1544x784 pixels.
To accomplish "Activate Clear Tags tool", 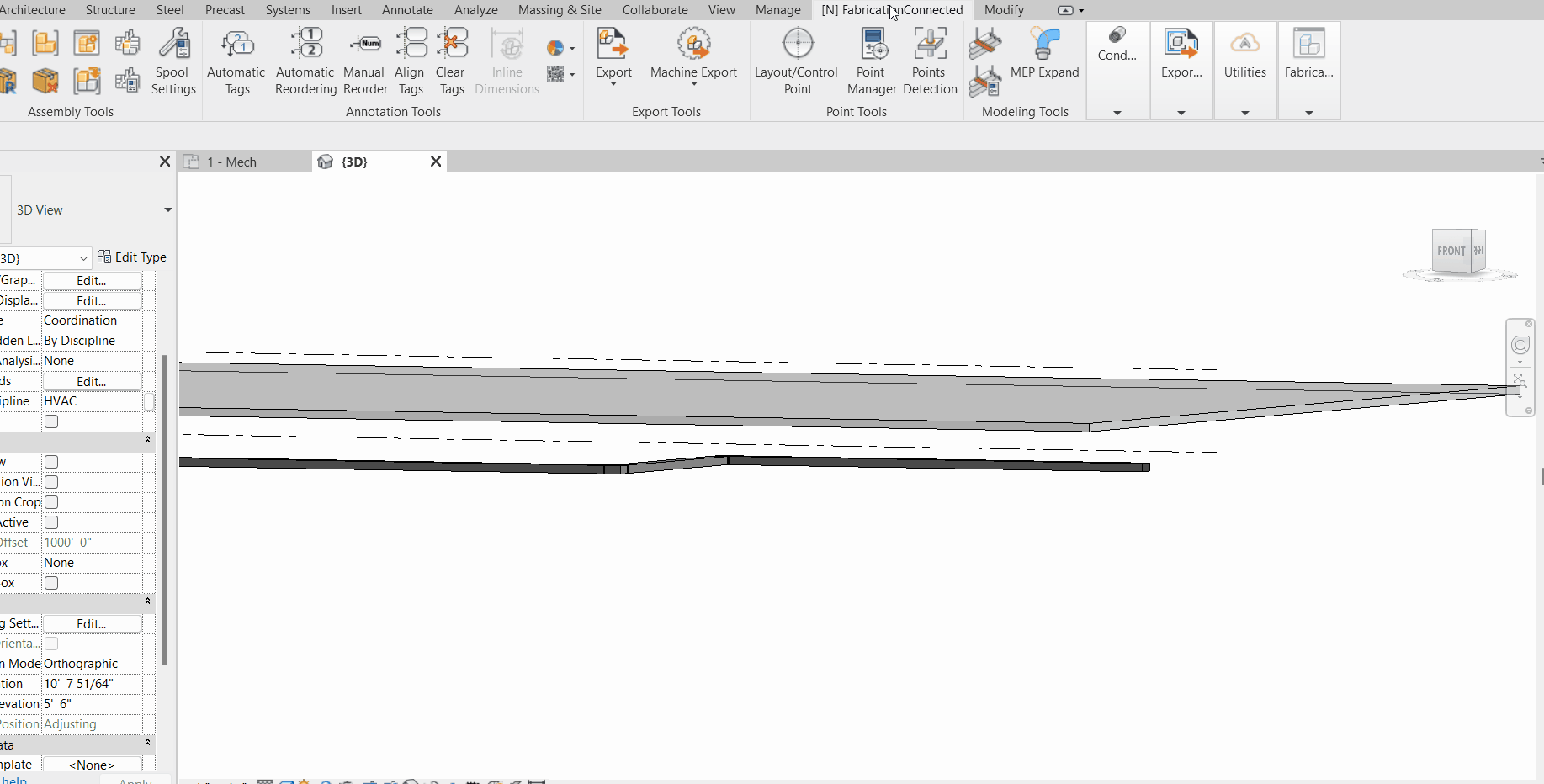I will click(452, 61).
